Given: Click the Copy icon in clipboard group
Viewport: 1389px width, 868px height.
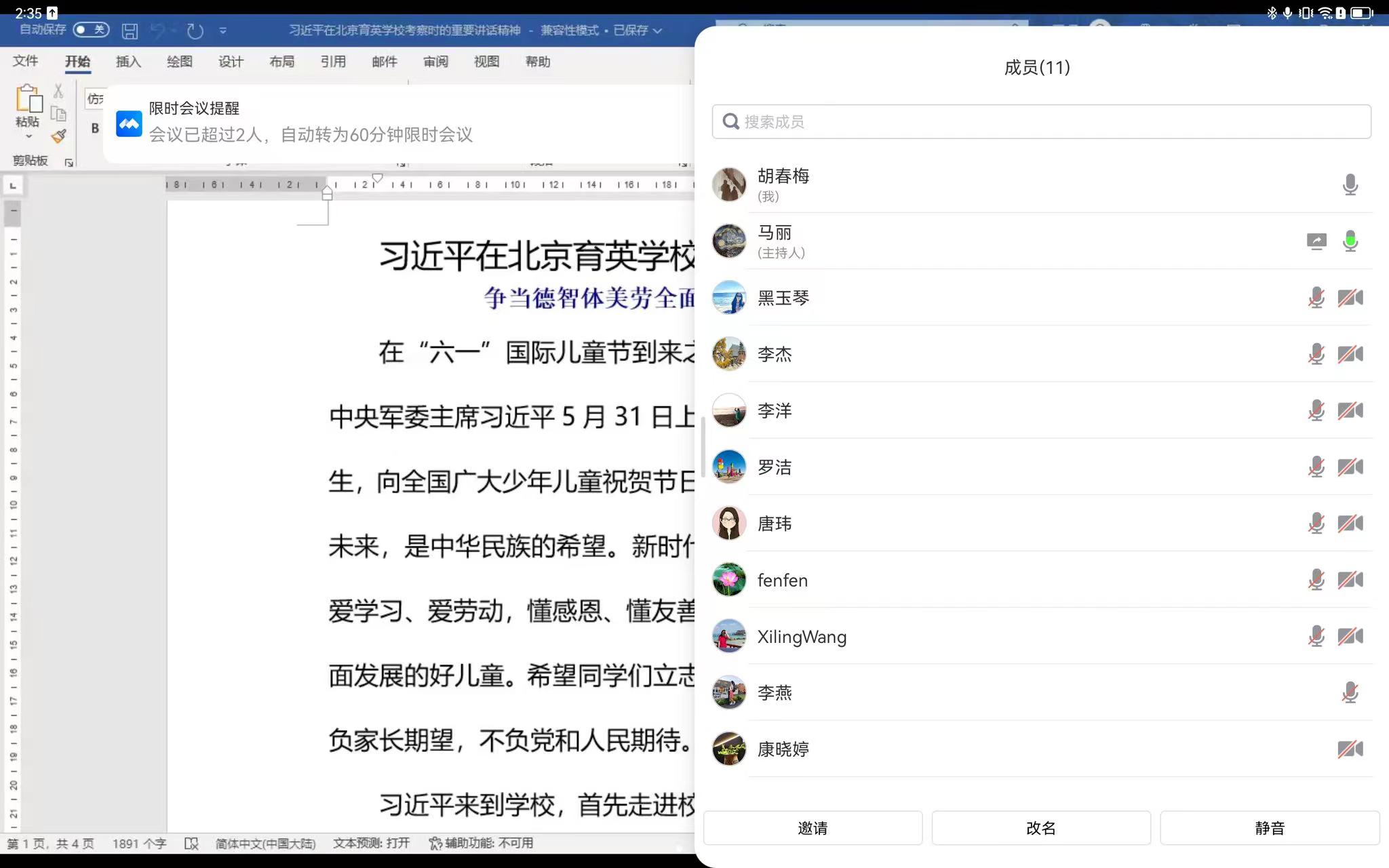Looking at the screenshot, I should click(x=58, y=114).
